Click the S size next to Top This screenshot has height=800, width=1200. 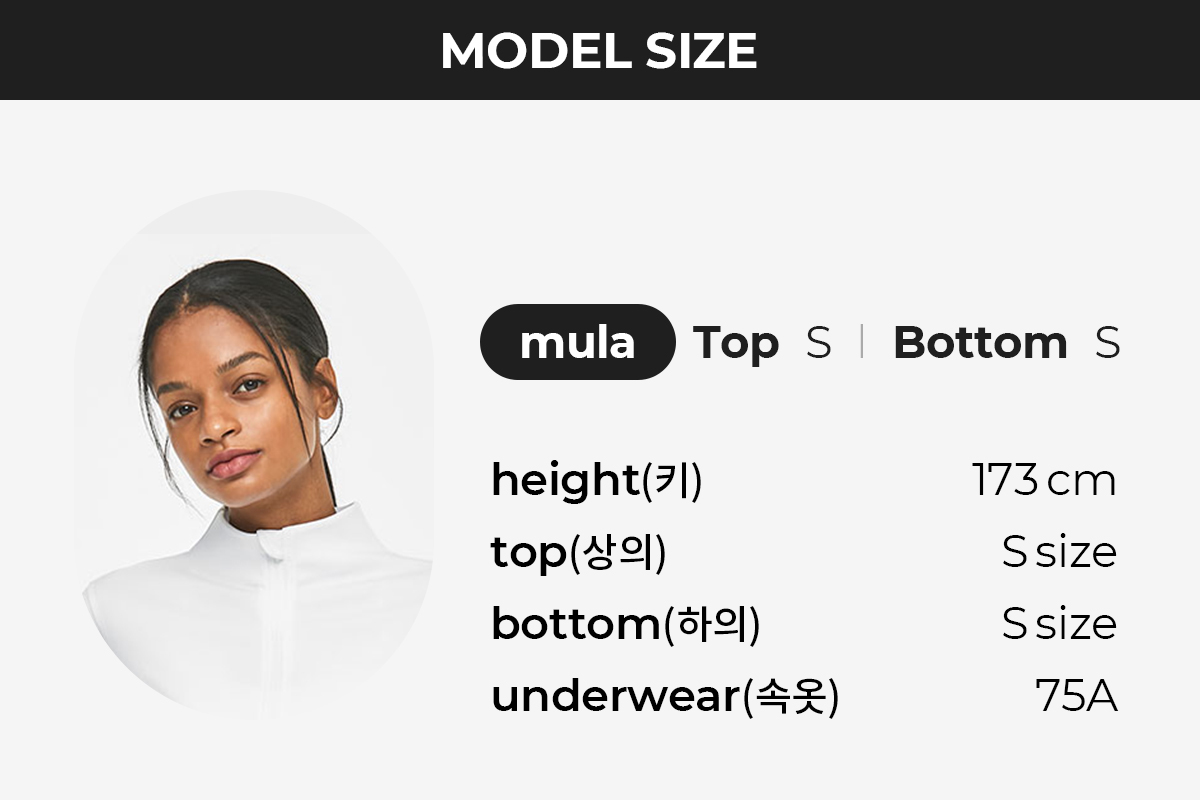tap(818, 343)
